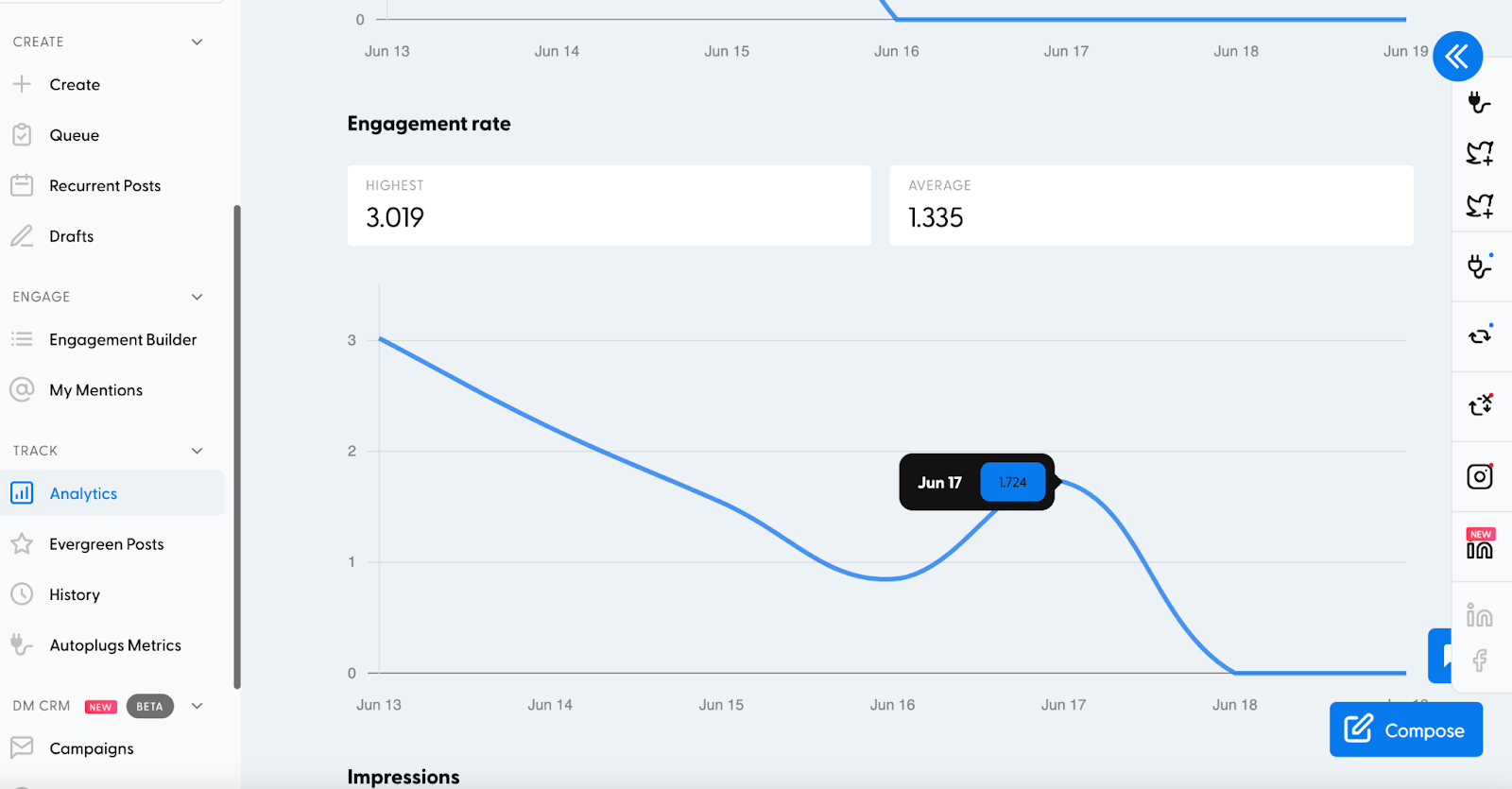Image resolution: width=1512 pixels, height=789 pixels.
Task: Click the Evergreen Posts star icon
Action: pos(22,544)
